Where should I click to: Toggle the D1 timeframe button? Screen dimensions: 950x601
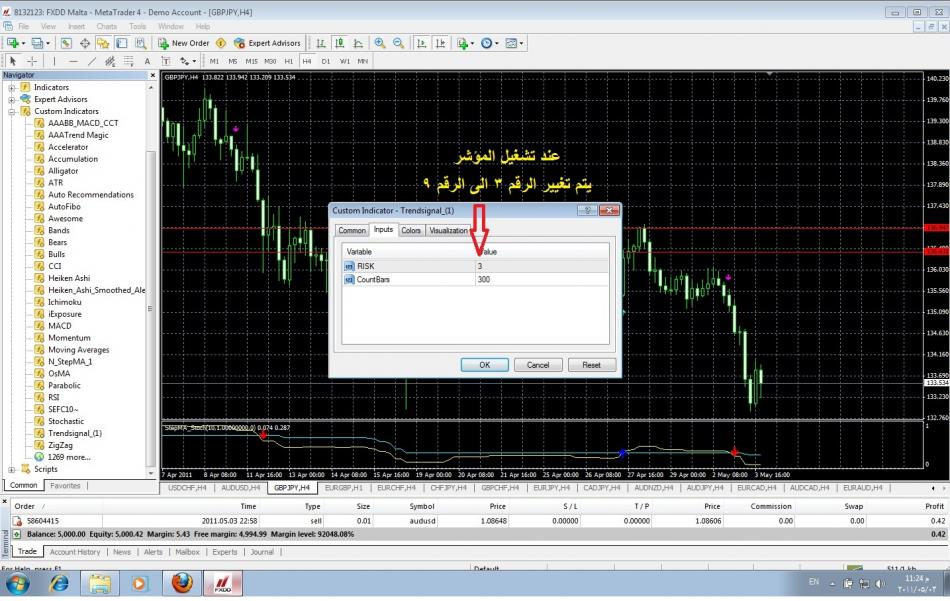tap(325, 61)
